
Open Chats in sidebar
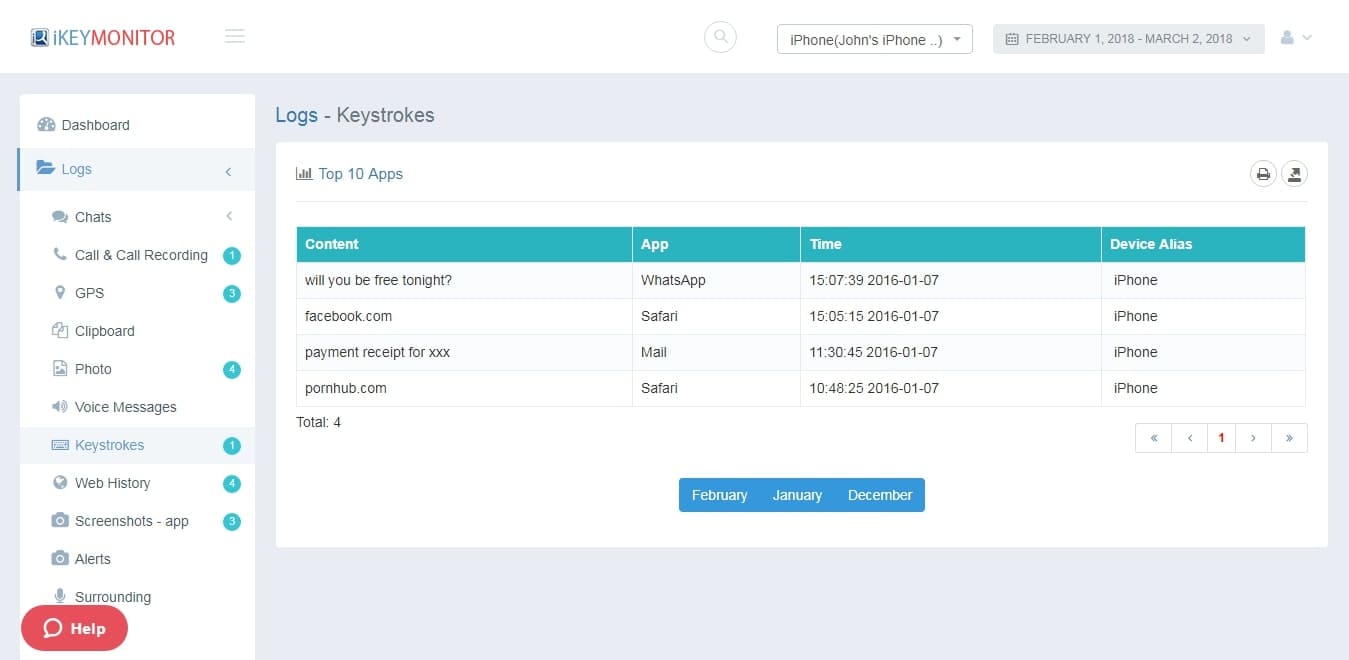(x=93, y=217)
